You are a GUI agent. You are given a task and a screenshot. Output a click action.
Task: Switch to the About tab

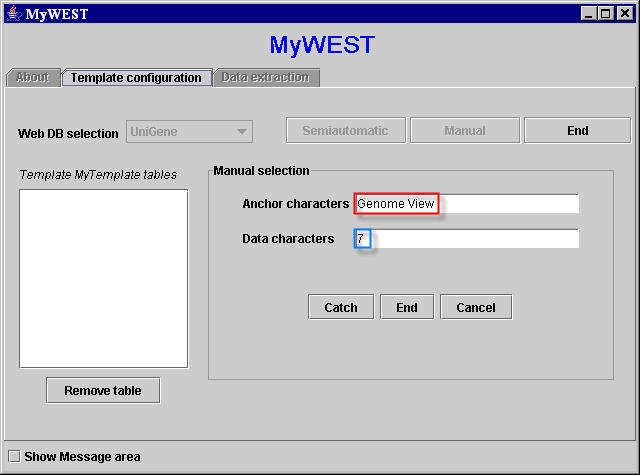33,77
